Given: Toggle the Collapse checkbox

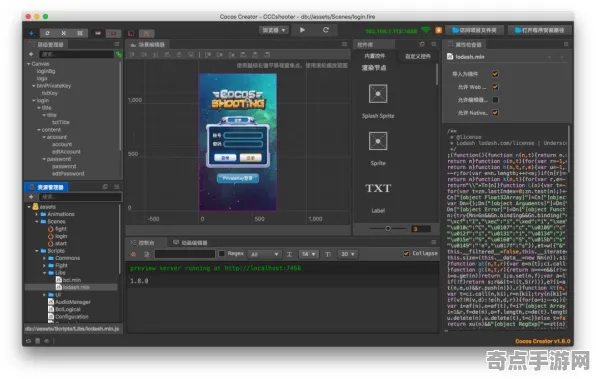Looking at the screenshot, I should pyautogui.click(x=406, y=254).
